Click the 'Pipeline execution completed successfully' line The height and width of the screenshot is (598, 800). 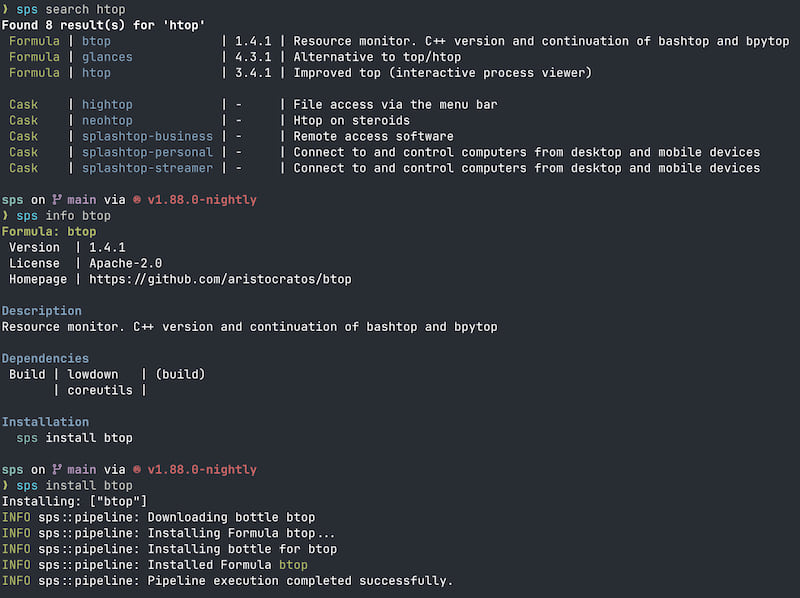pos(228,581)
